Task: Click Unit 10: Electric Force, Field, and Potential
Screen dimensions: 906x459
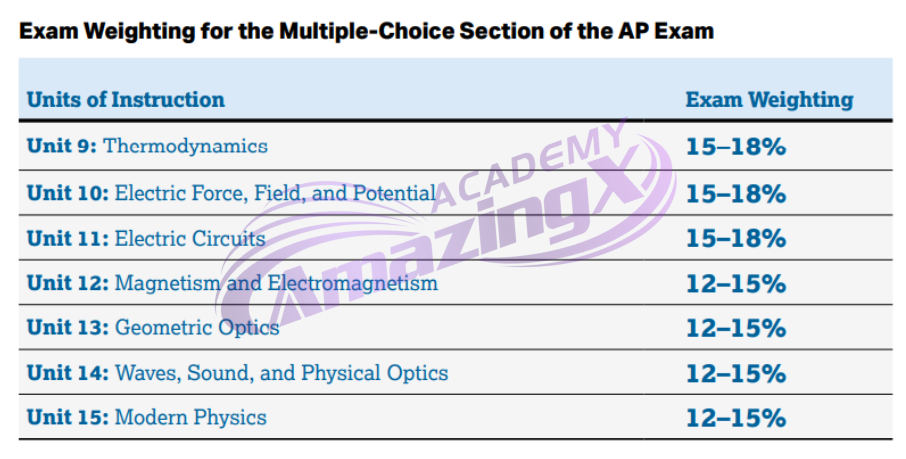Action: (231, 193)
